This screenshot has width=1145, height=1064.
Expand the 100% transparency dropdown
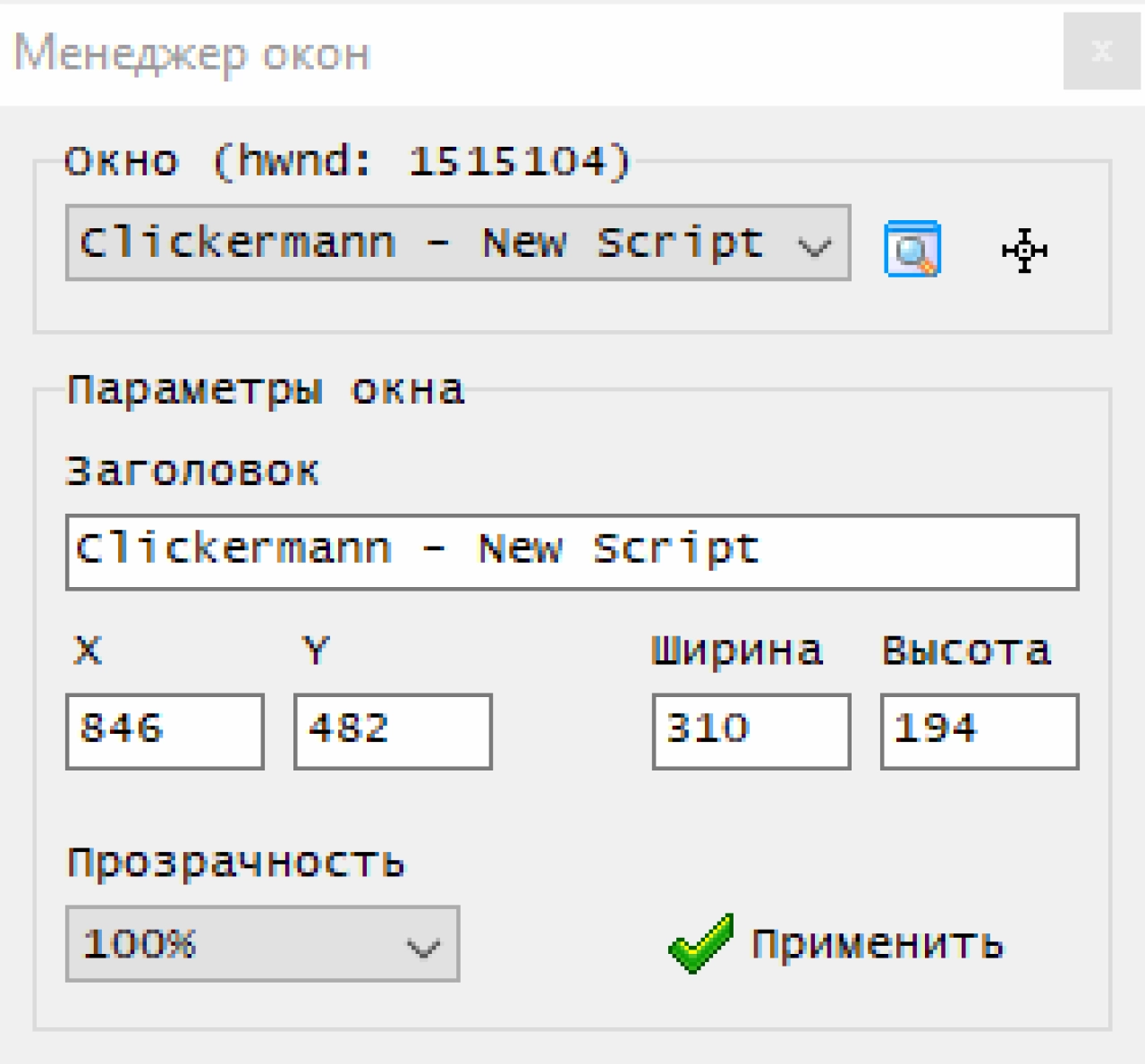(x=262, y=943)
